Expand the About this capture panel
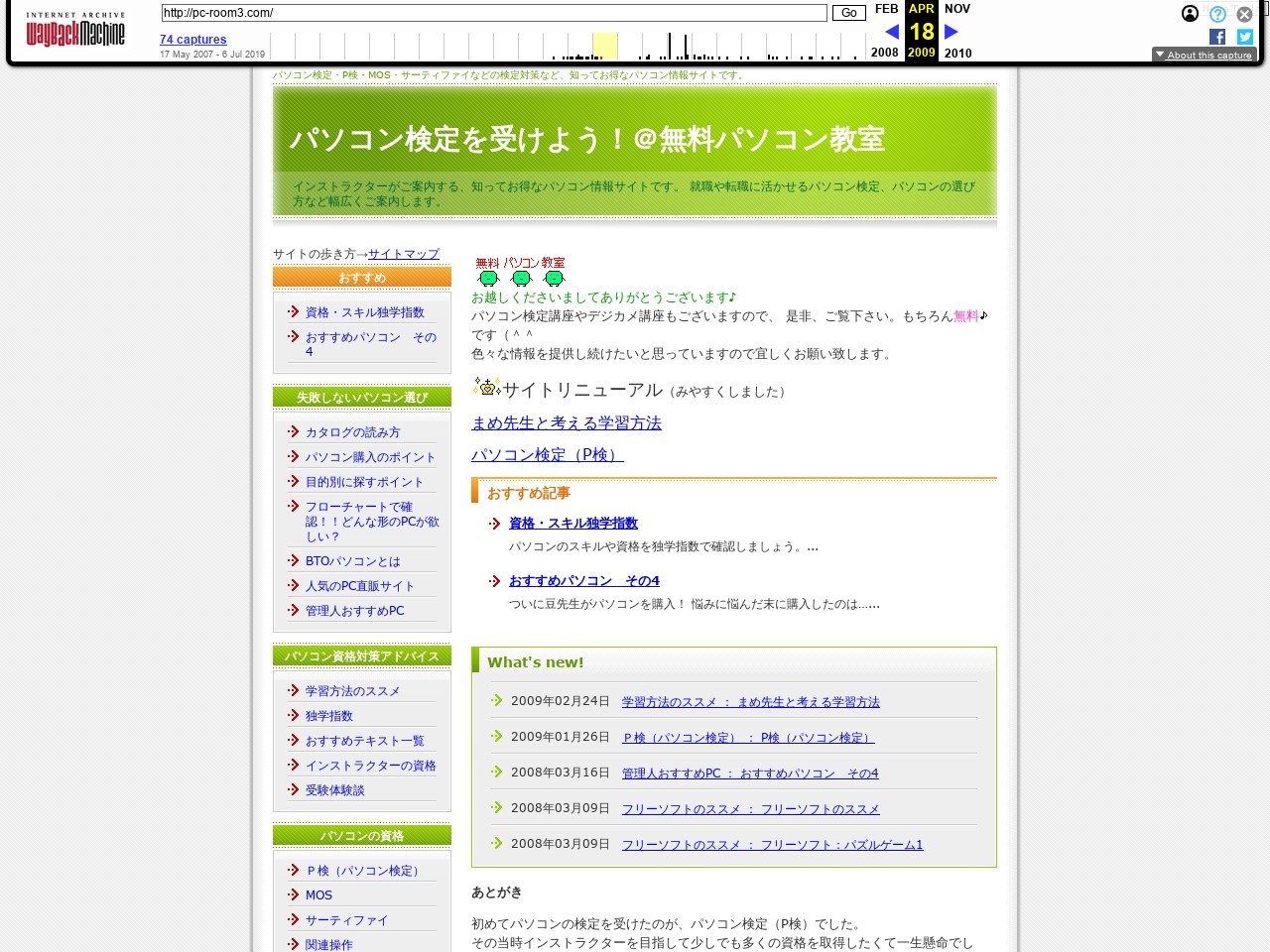The image size is (1270, 952). (1204, 55)
